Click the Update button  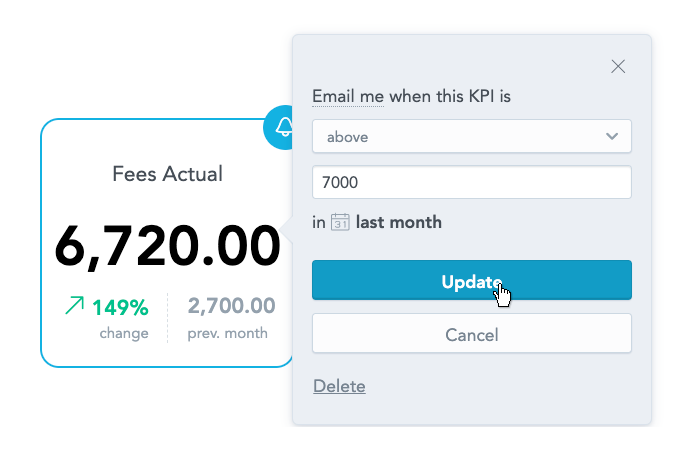(472, 280)
